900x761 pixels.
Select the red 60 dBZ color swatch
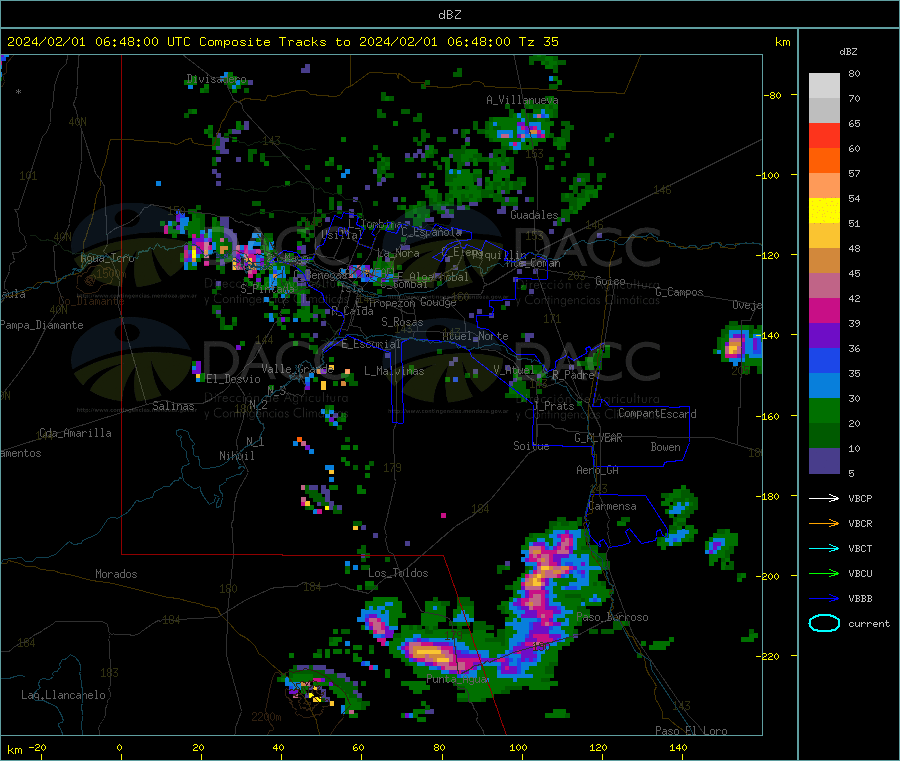pyautogui.click(x=824, y=135)
